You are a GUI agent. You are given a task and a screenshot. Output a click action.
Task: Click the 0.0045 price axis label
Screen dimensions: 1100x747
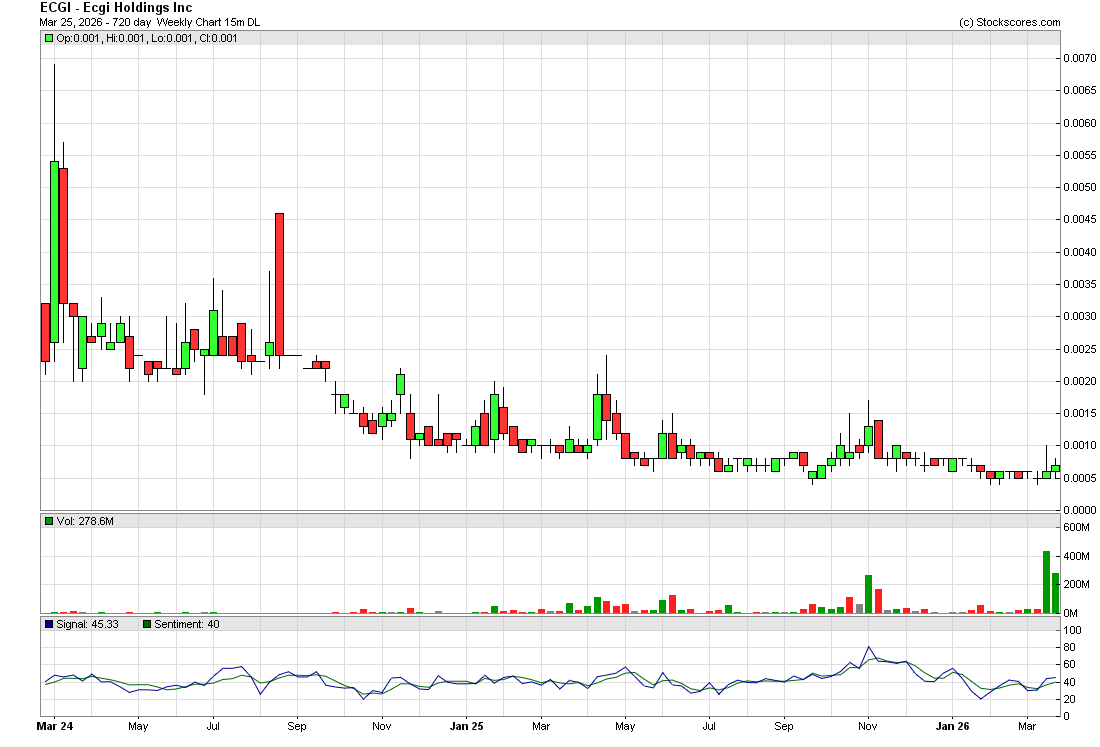(x=1079, y=220)
